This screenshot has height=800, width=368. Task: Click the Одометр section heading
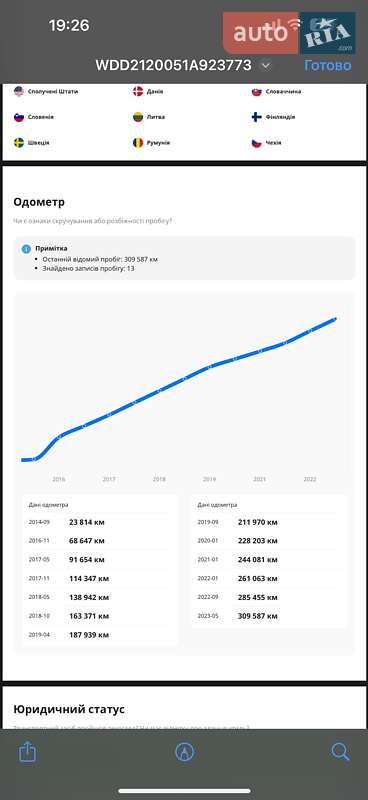39,202
